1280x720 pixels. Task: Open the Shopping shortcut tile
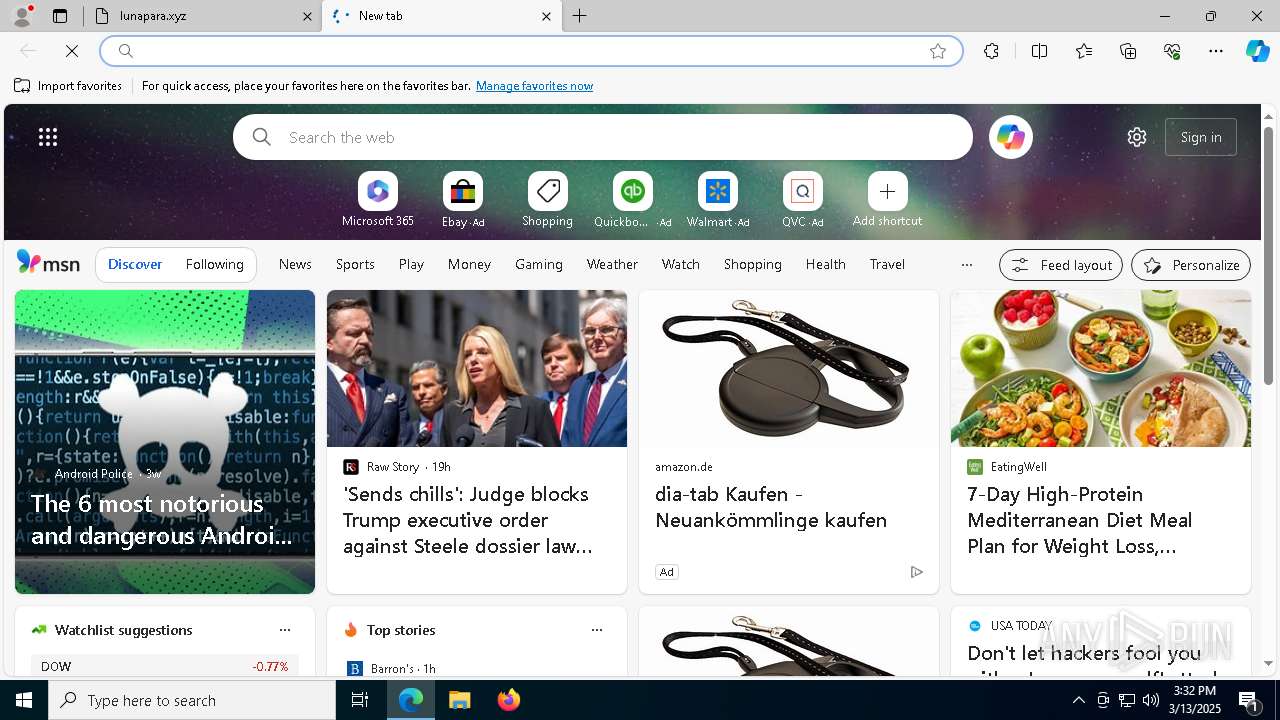547,200
